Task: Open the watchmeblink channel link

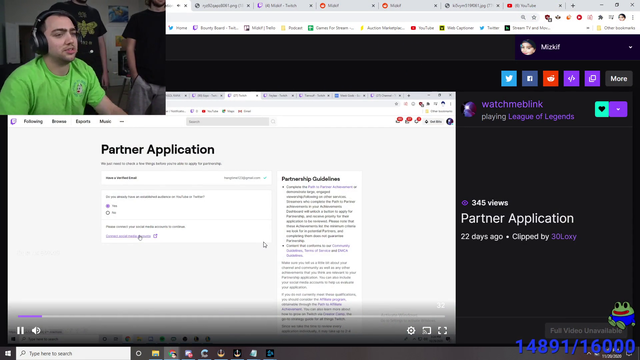Action: point(512,104)
